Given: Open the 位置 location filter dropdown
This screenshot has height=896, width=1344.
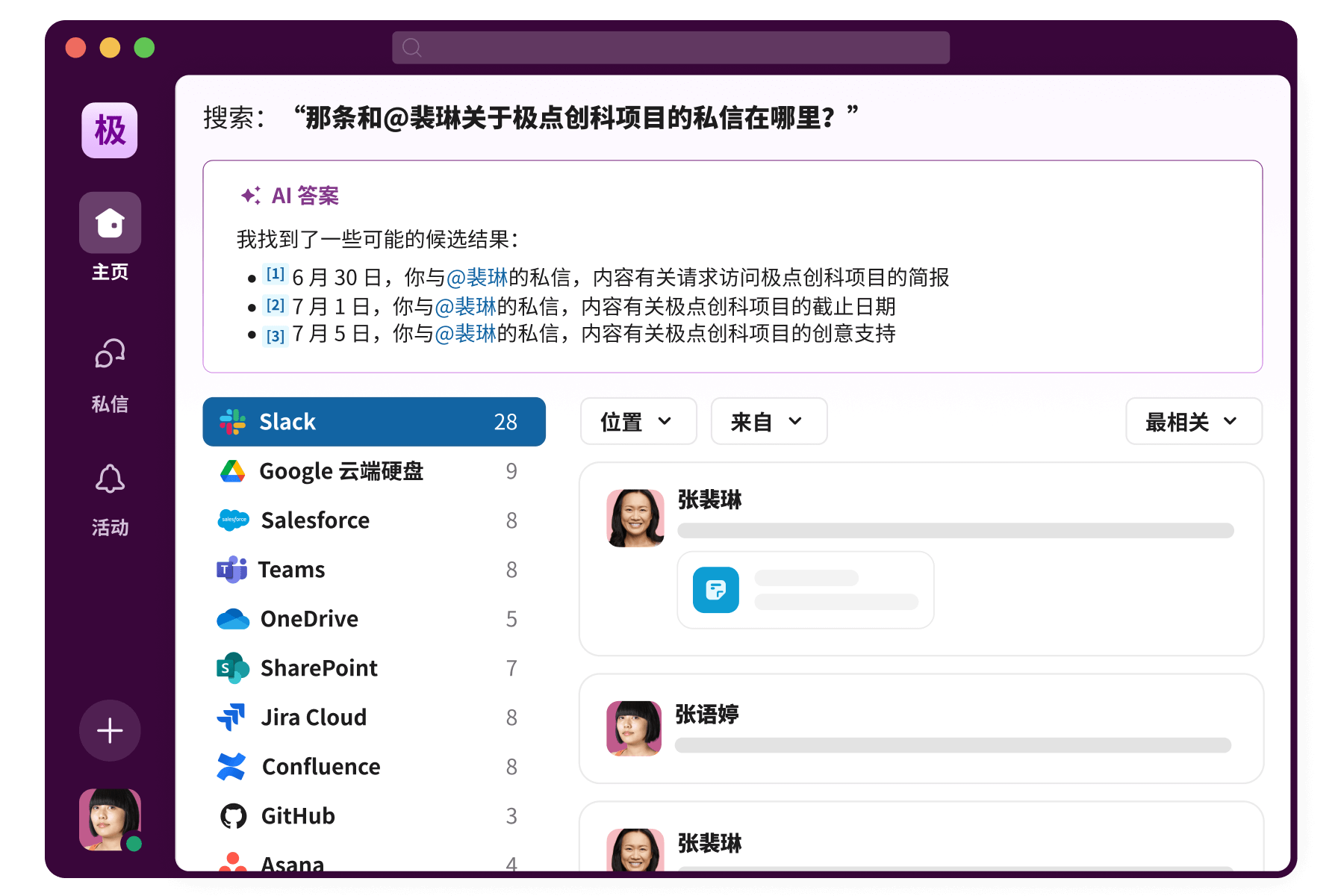Looking at the screenshot, I should [638, 422].
